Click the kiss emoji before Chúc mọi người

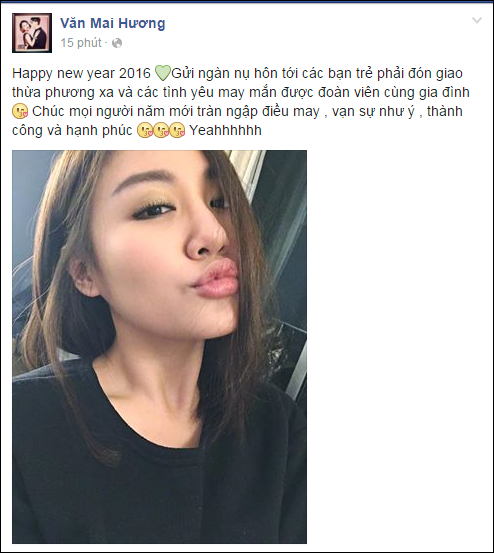(20, 111)
